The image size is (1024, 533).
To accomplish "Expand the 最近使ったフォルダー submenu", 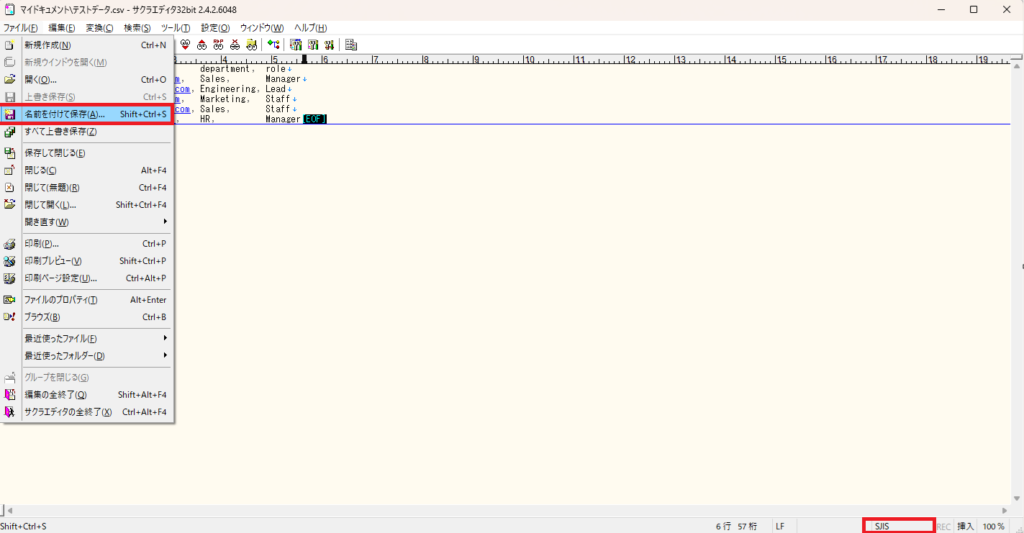I will (165, 356).
